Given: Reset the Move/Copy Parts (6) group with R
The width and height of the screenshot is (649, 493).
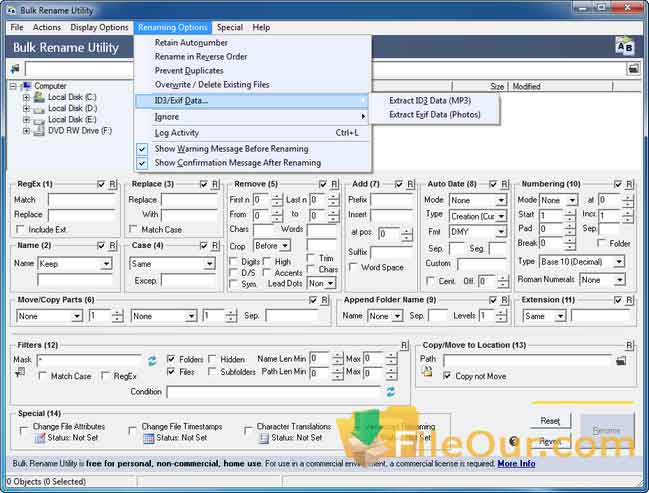Looking at the screenshot, I should pyautogui.click(x=324, y=300).
